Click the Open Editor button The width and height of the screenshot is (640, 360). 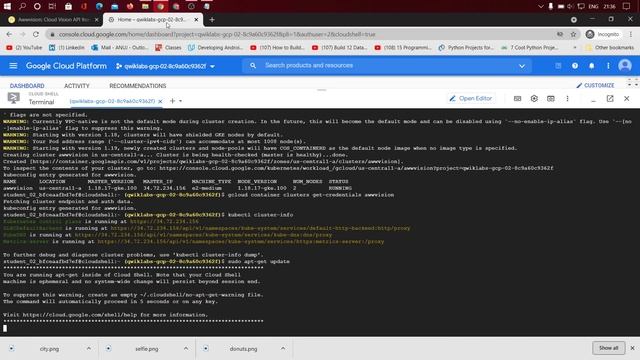click(471, 98)
